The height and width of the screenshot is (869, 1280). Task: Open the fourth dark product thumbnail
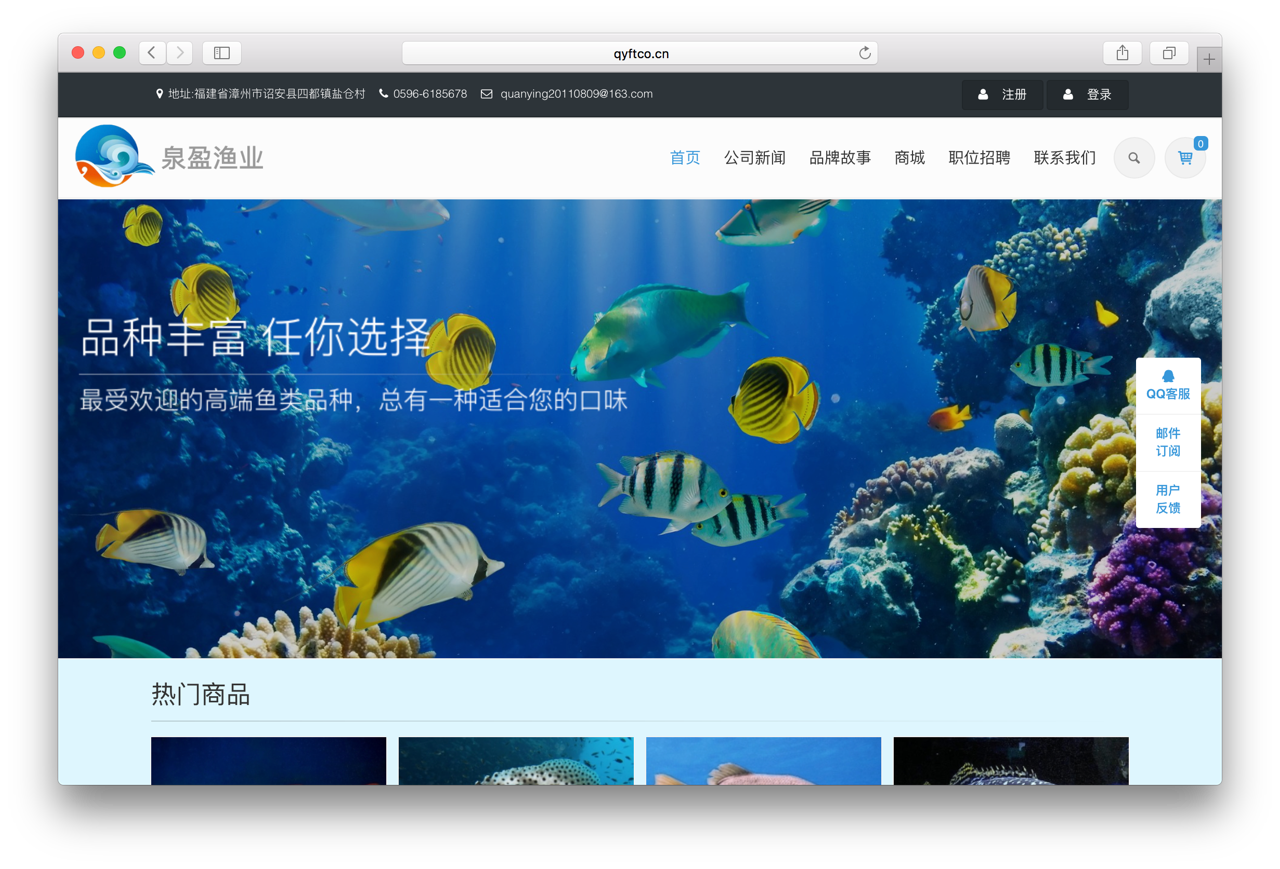1011,761
